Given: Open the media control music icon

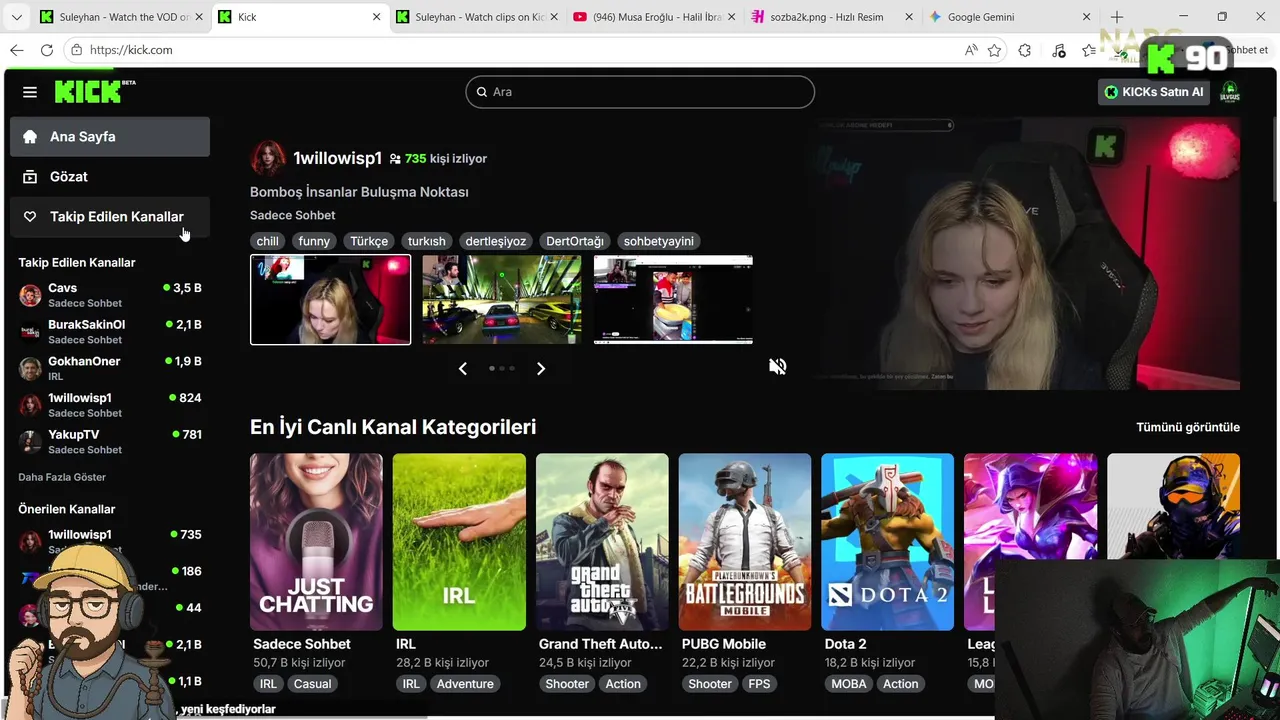Looking at the screenshot, I should point(1059,50).
